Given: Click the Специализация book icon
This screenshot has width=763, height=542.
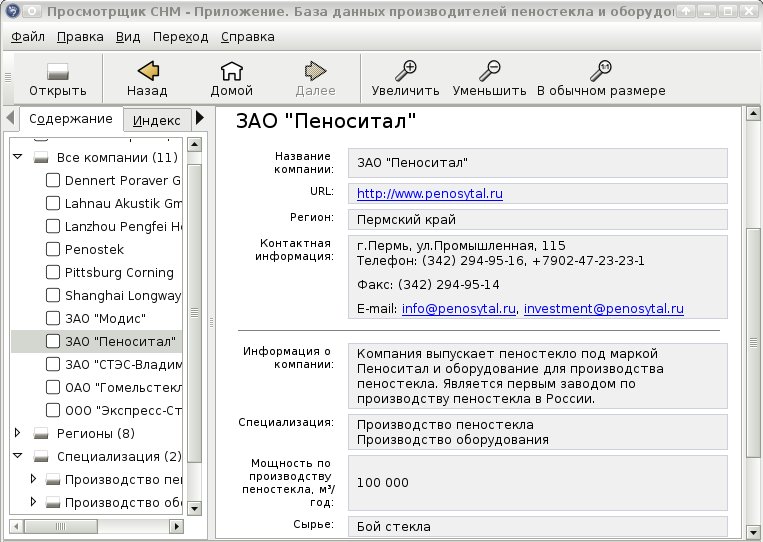Looking at the screenshot, I should pos(41,456).
